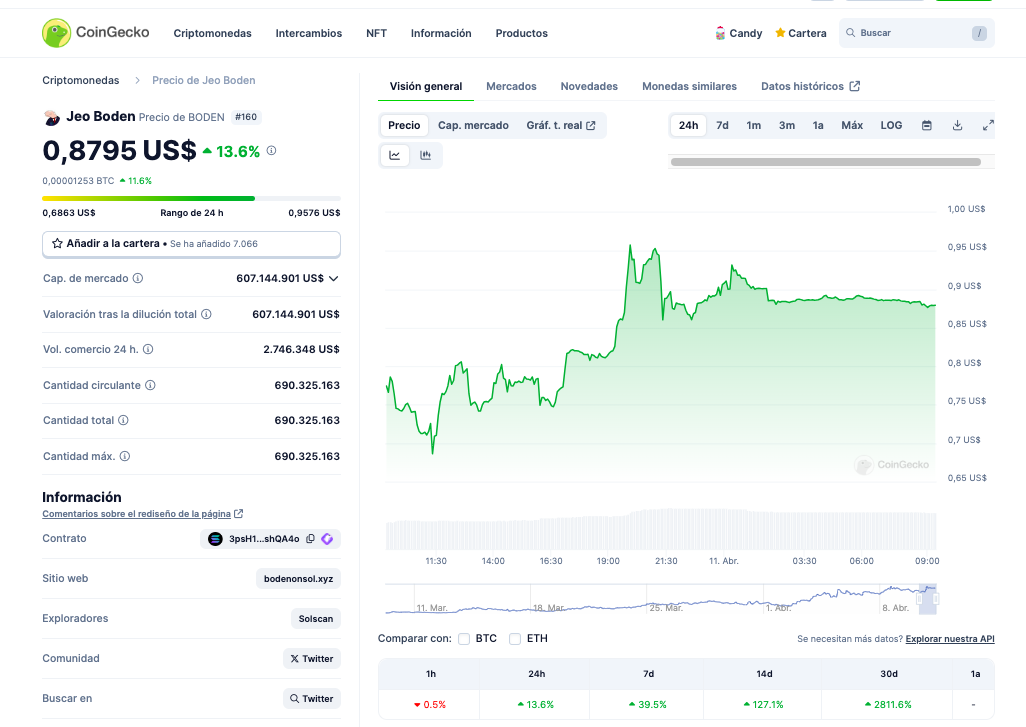Image resolution: width=1026 pixels, height=727 pixels.
Task: Open Novedades tab
Action: 589,86
